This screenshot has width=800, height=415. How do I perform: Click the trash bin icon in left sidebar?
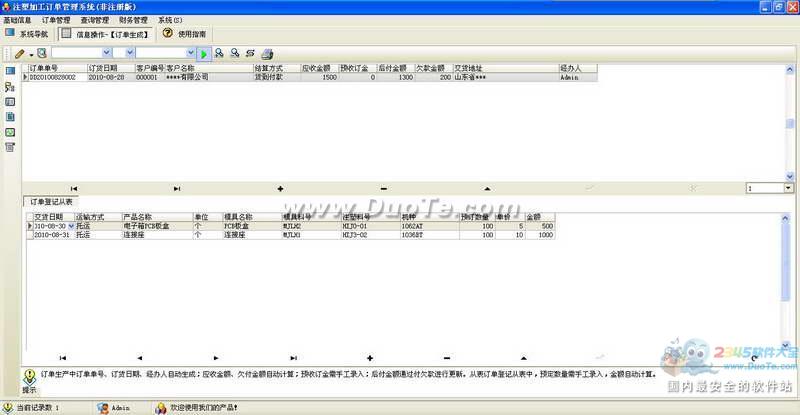click(x=10, y=147)
